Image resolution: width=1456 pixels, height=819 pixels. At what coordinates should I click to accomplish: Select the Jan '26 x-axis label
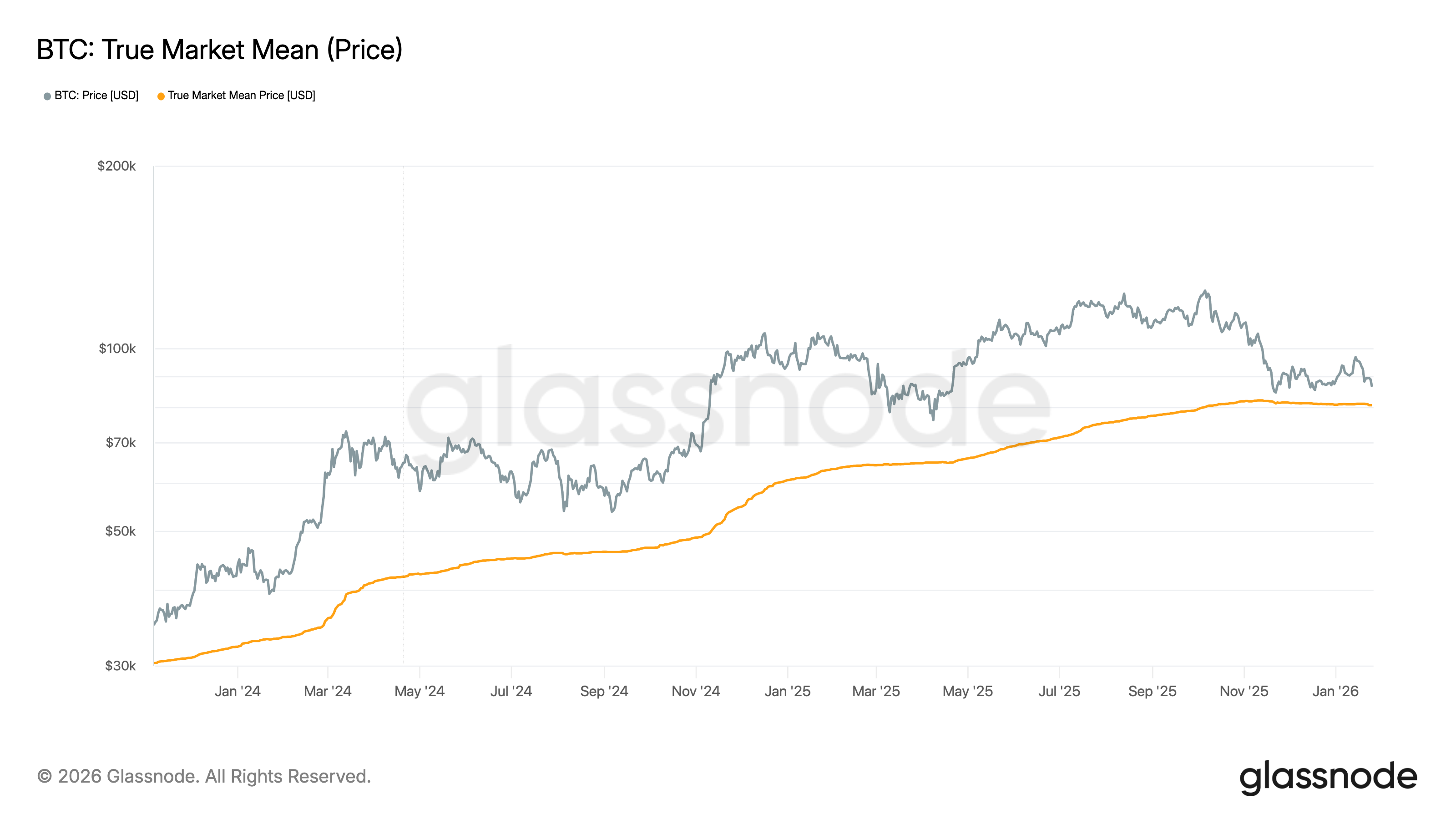click(x=1335, y=691)
